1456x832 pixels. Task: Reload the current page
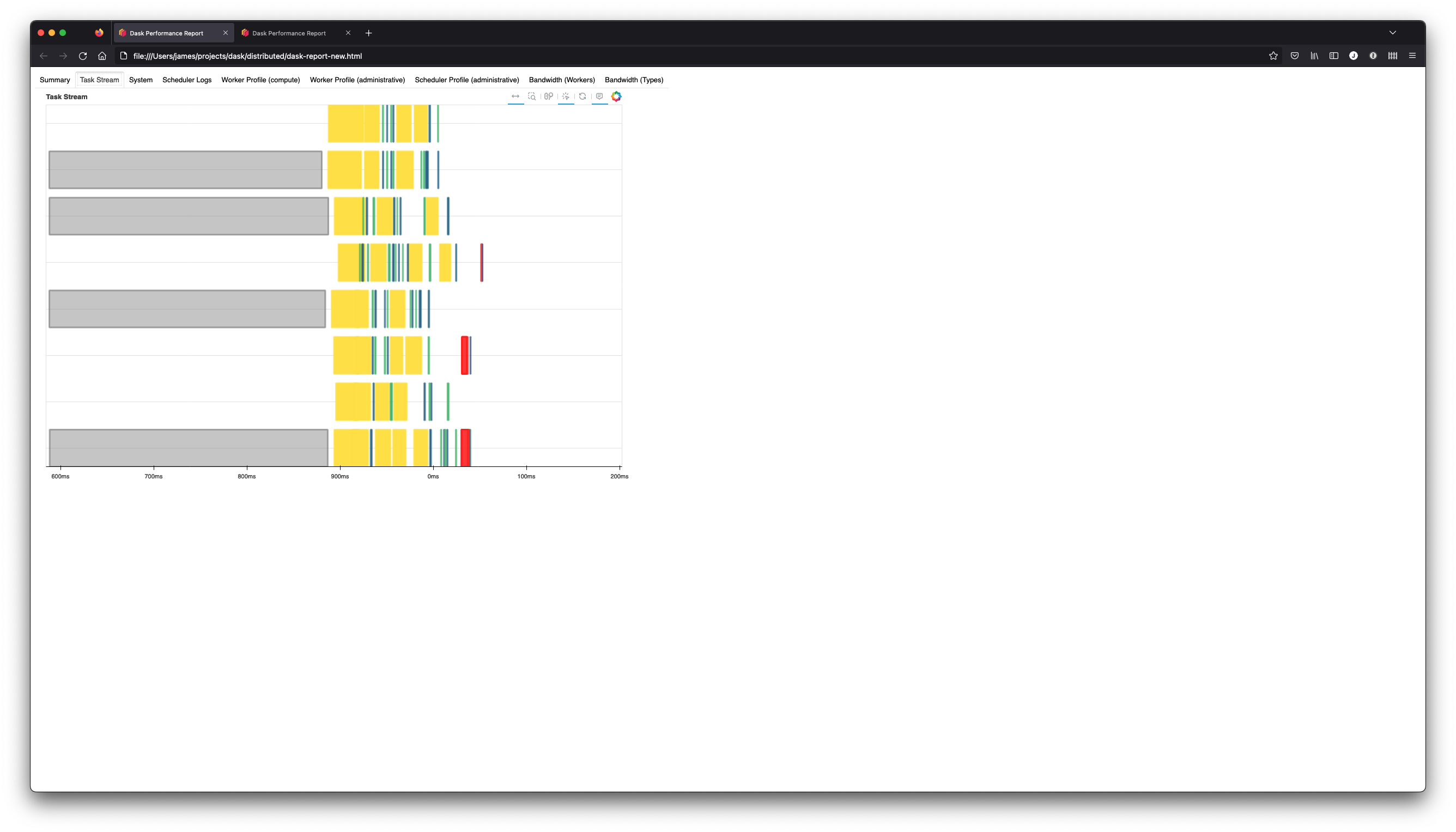click(x=83, y=56)
